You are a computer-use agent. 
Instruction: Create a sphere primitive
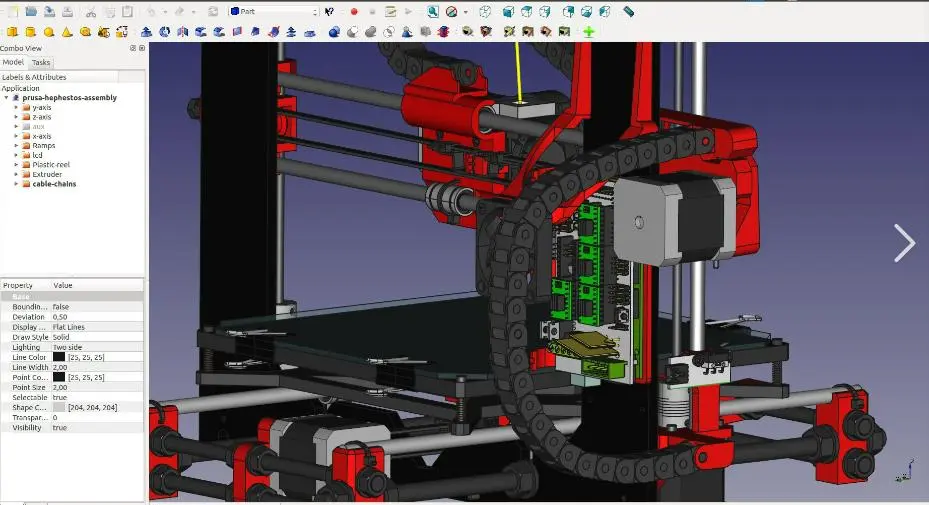point(49,32)
